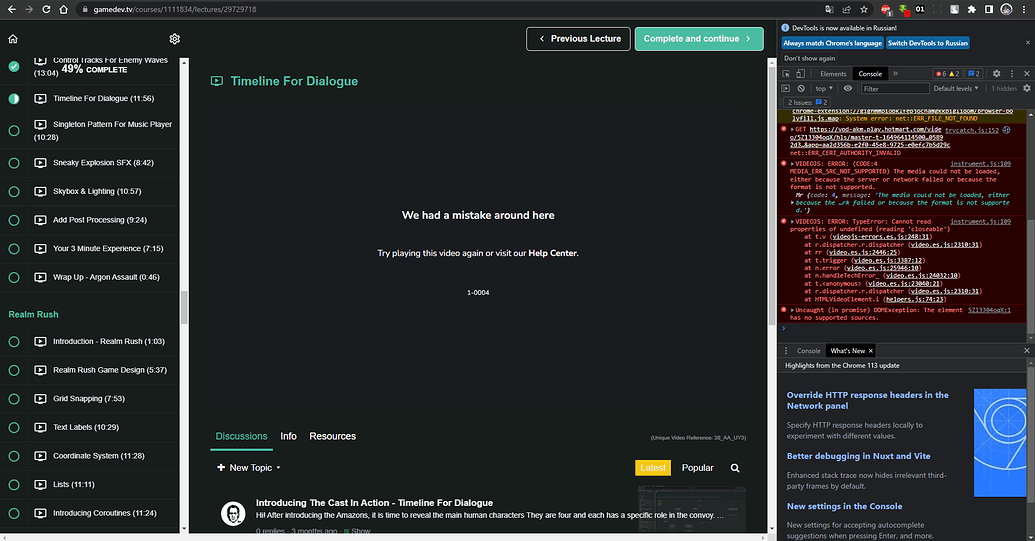Sort discussions by Latest
Viewport: 1035px width, 541px height.
tap(653, 468)
